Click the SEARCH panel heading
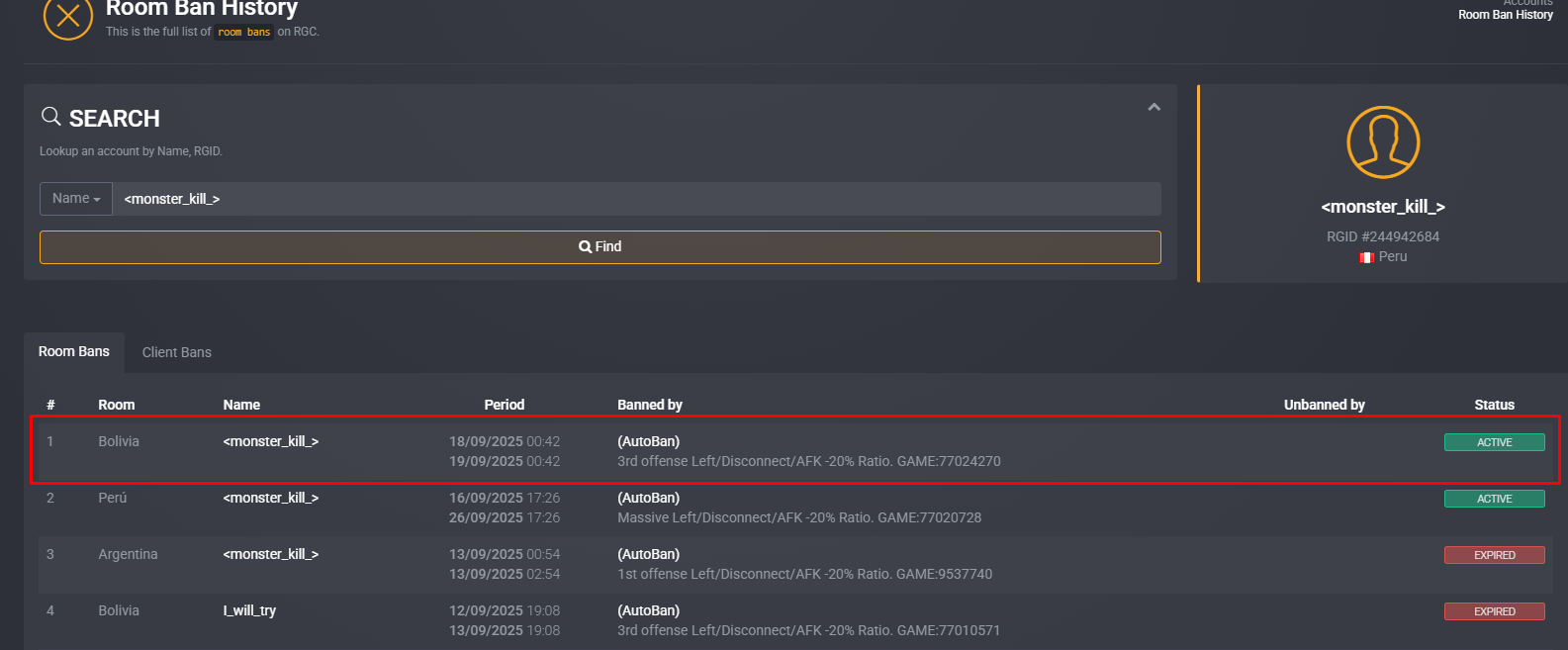Image resolution: width=1568 pixels, height=650 pixels. 115,119
